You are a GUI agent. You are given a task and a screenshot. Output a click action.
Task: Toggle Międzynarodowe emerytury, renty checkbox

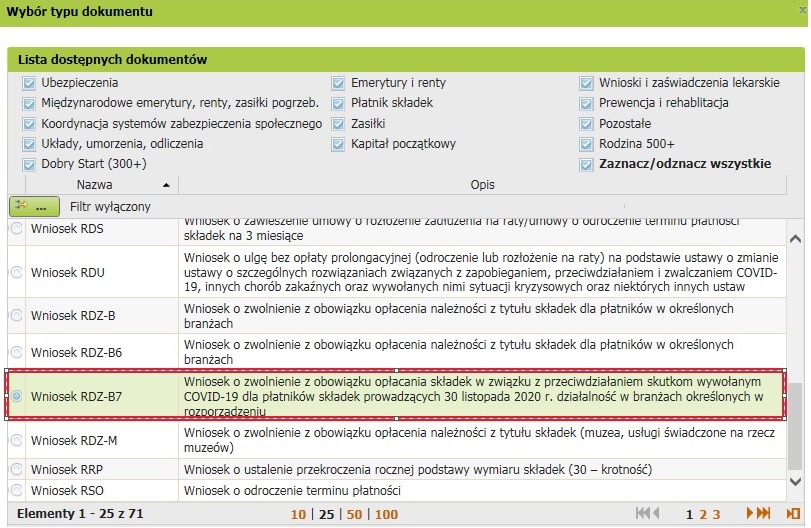29,103
